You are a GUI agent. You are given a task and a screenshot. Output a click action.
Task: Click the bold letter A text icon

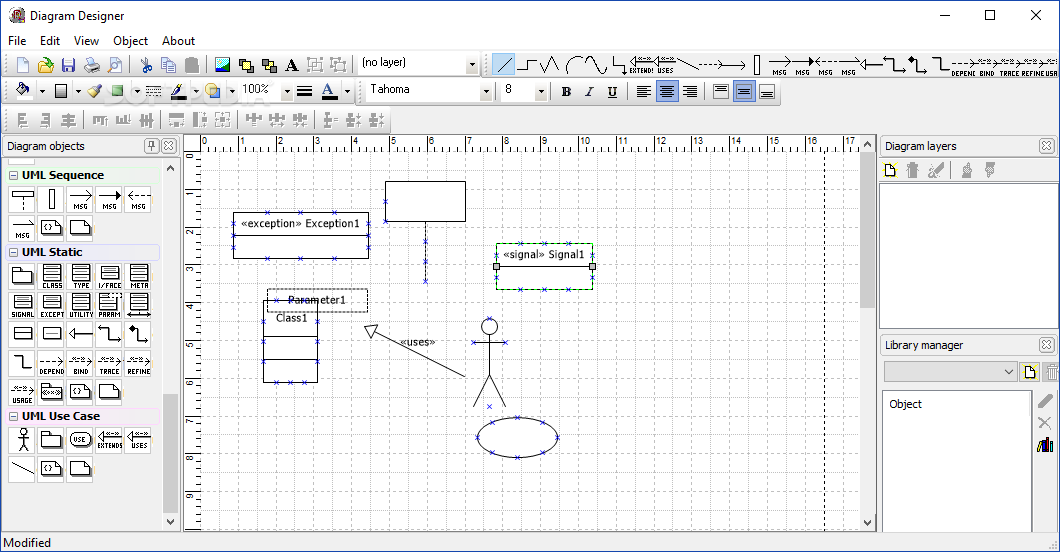pyautogui.click(x=291, y=65)
